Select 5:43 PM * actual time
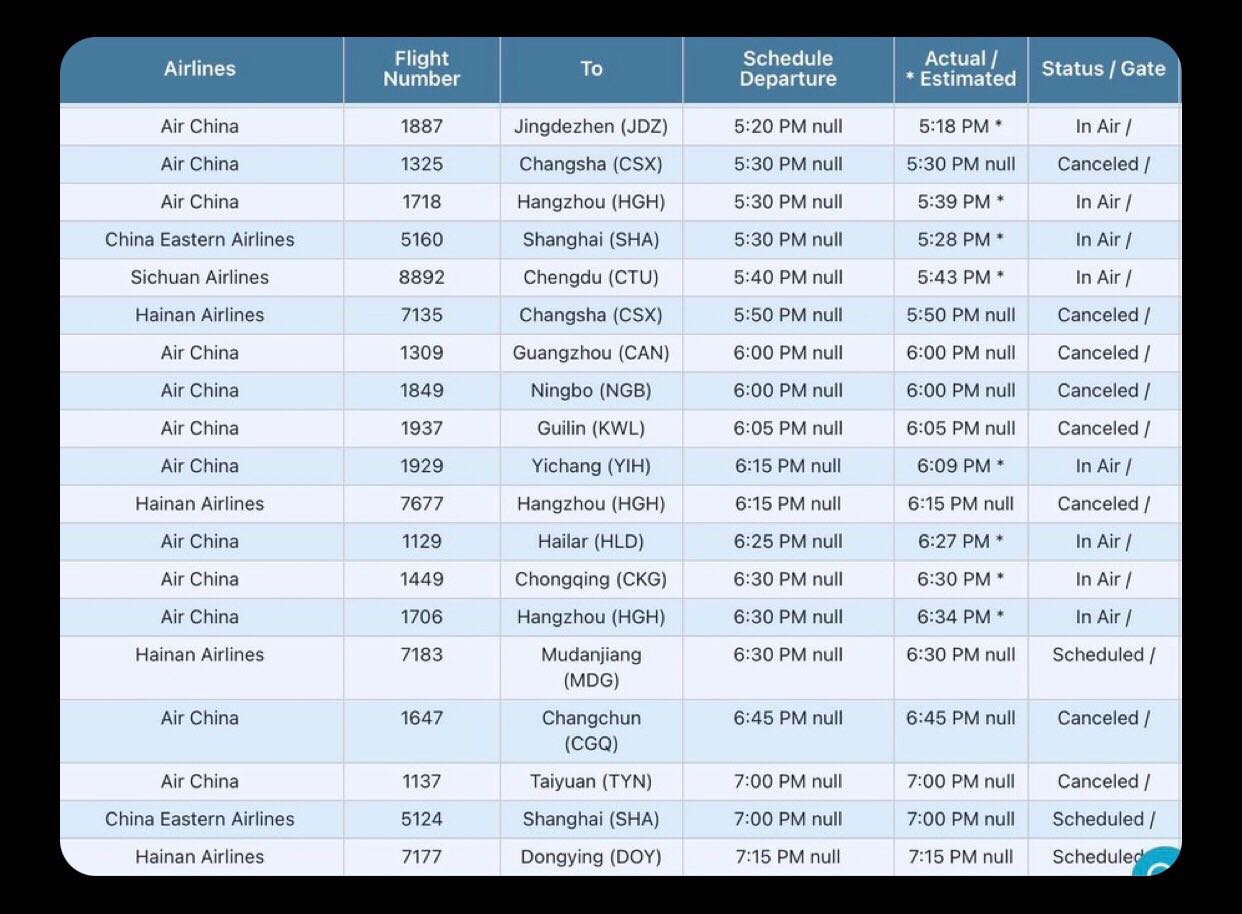The width and height of the screenshot is (1242, 914). coord(961,277)
